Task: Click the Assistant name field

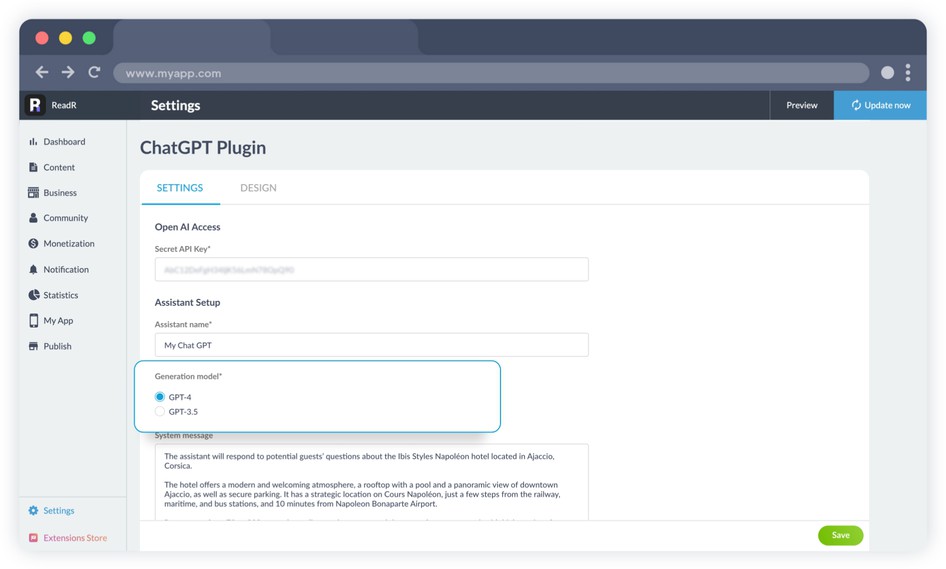Action: [372, 345]
